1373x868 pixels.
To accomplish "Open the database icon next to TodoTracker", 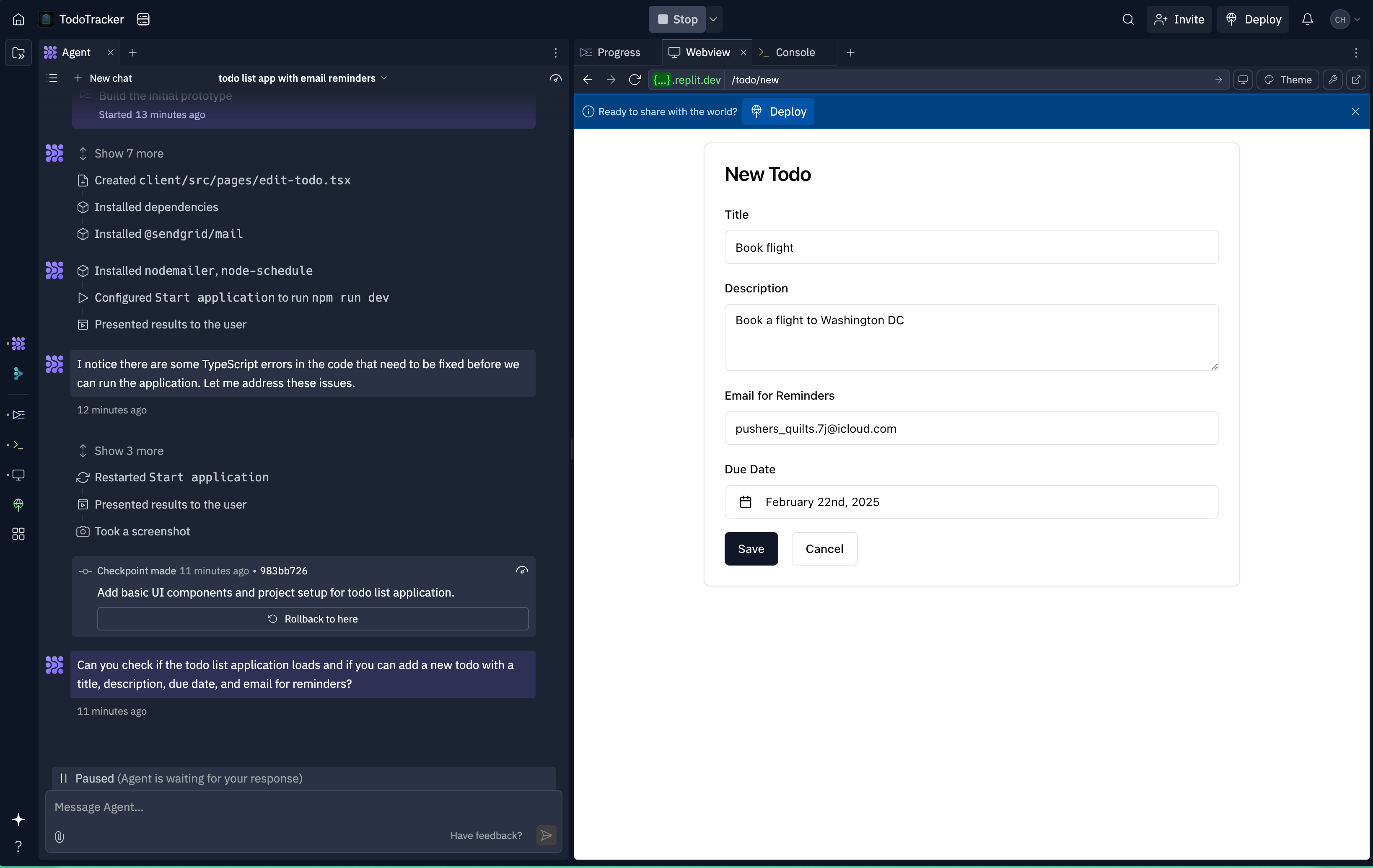I will [143, 19].
